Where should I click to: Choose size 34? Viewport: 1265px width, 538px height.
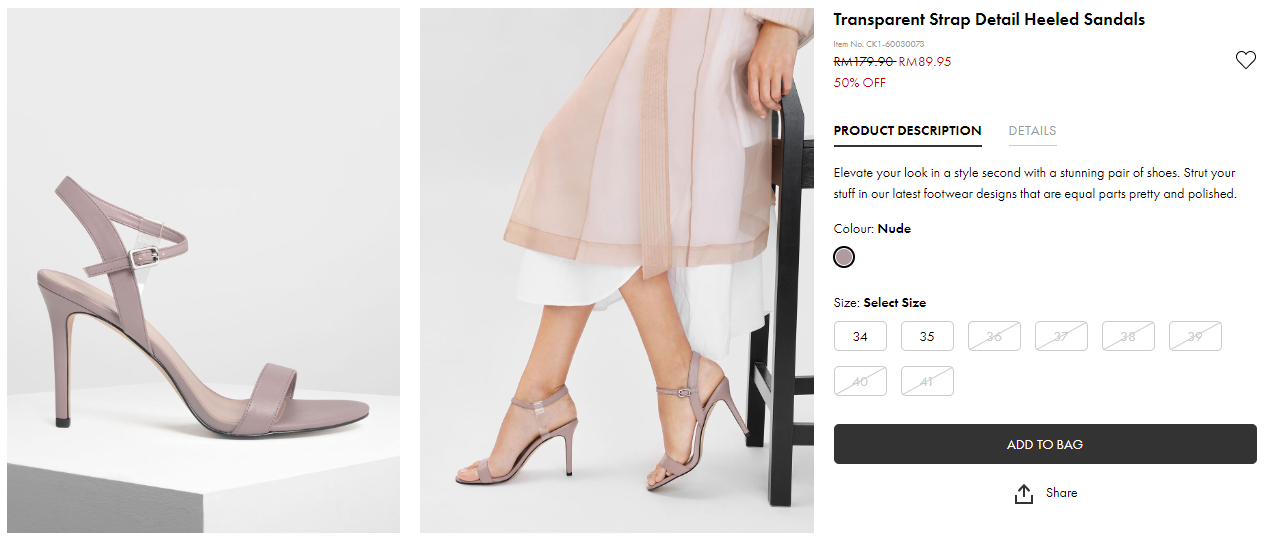tap(860, 336)
